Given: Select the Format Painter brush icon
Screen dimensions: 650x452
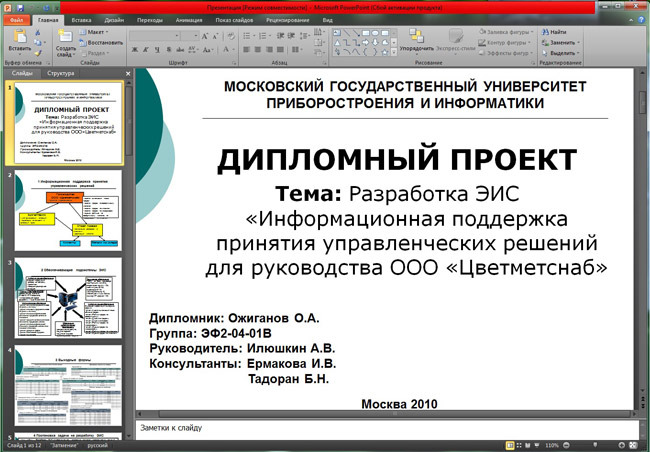Looking at the screenshot, I should 38,53.
